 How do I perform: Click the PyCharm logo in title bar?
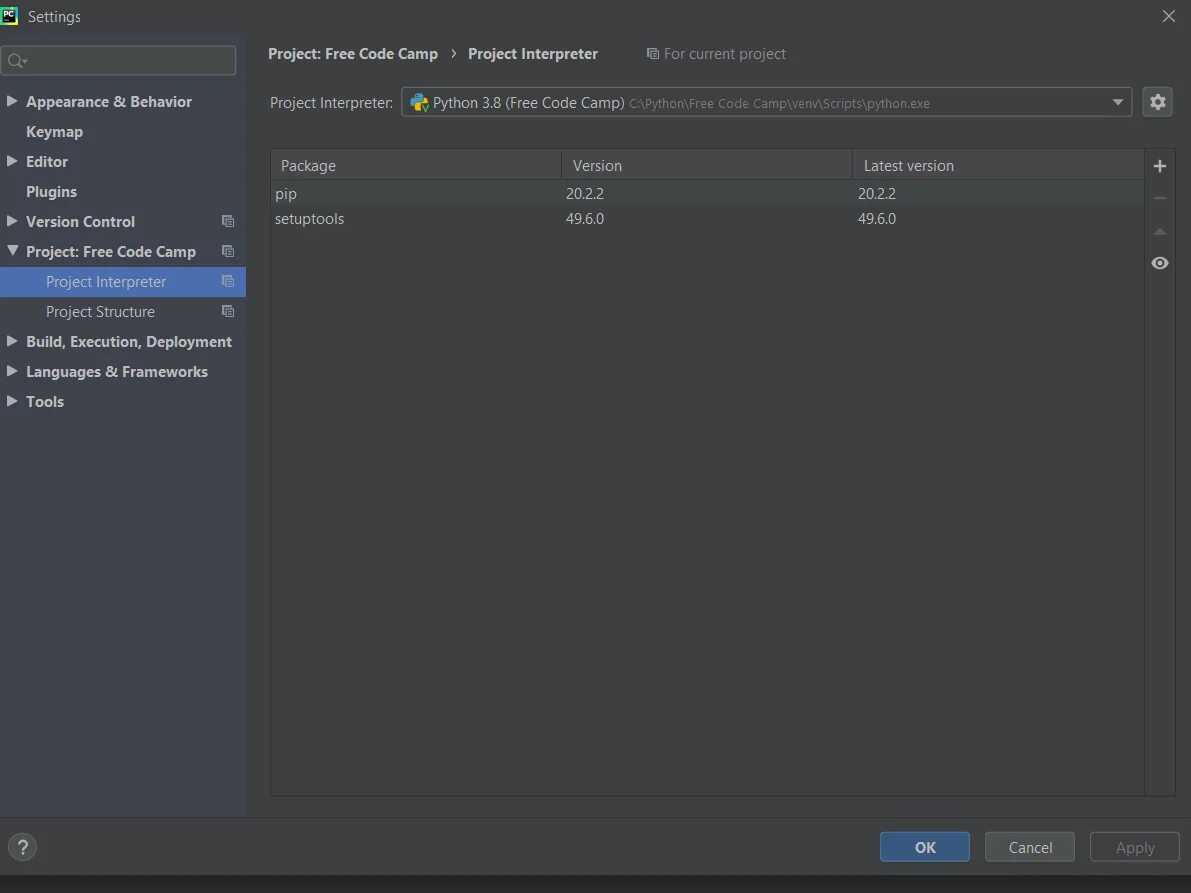pyautogui.click(x=9, y=16)
